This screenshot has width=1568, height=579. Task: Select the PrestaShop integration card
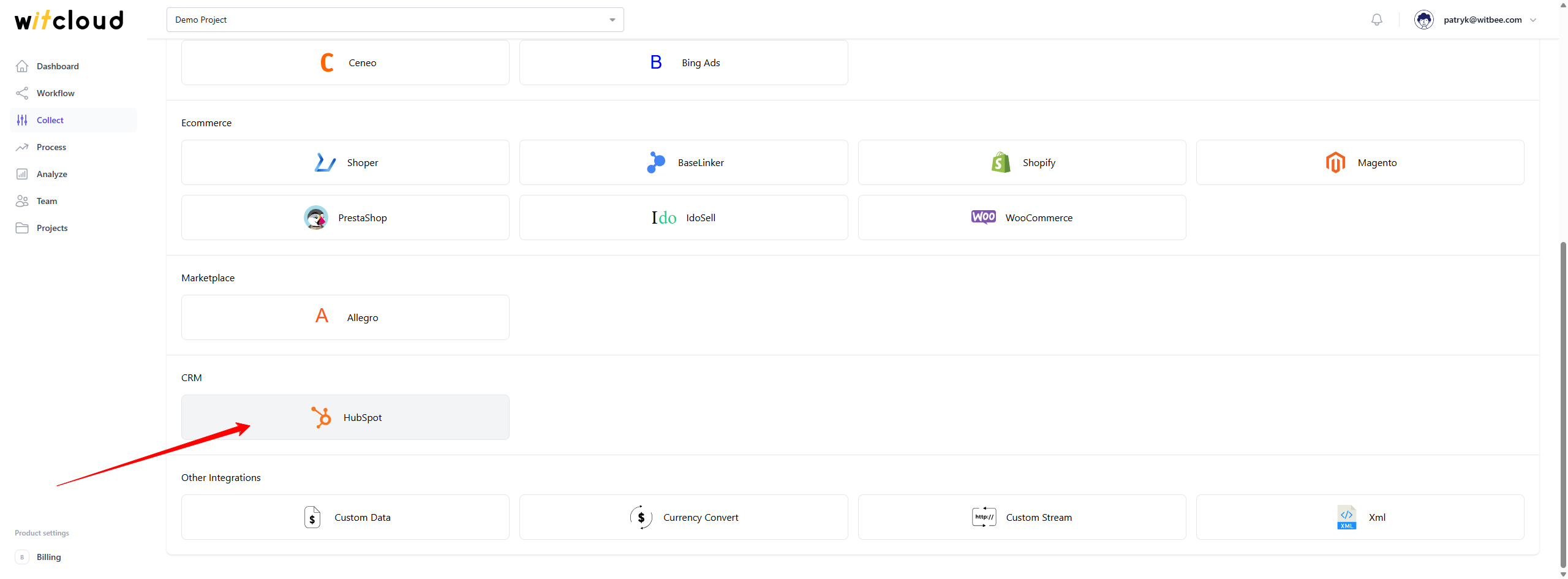click(x=345, y=218)
